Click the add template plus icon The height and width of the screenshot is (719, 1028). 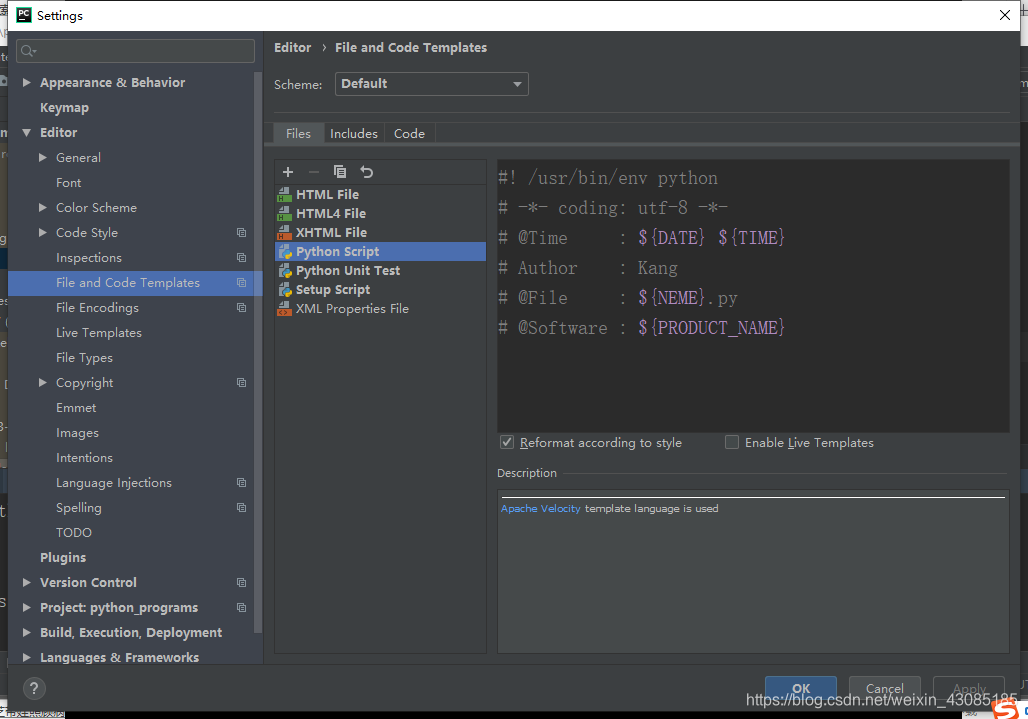click(288, 172)
